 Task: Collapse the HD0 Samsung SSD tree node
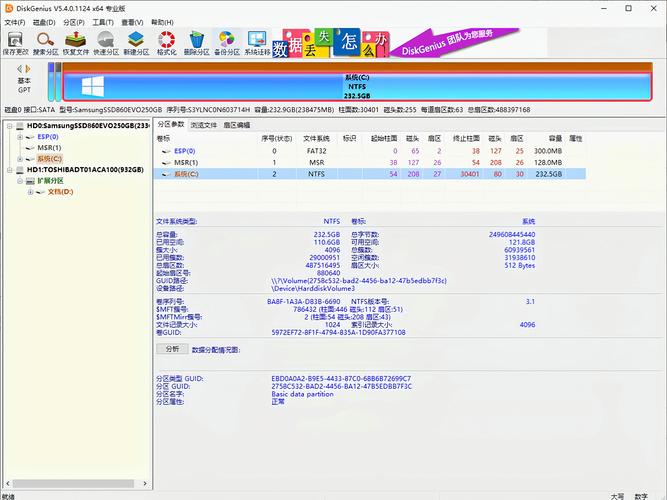(x=9, y=126)
